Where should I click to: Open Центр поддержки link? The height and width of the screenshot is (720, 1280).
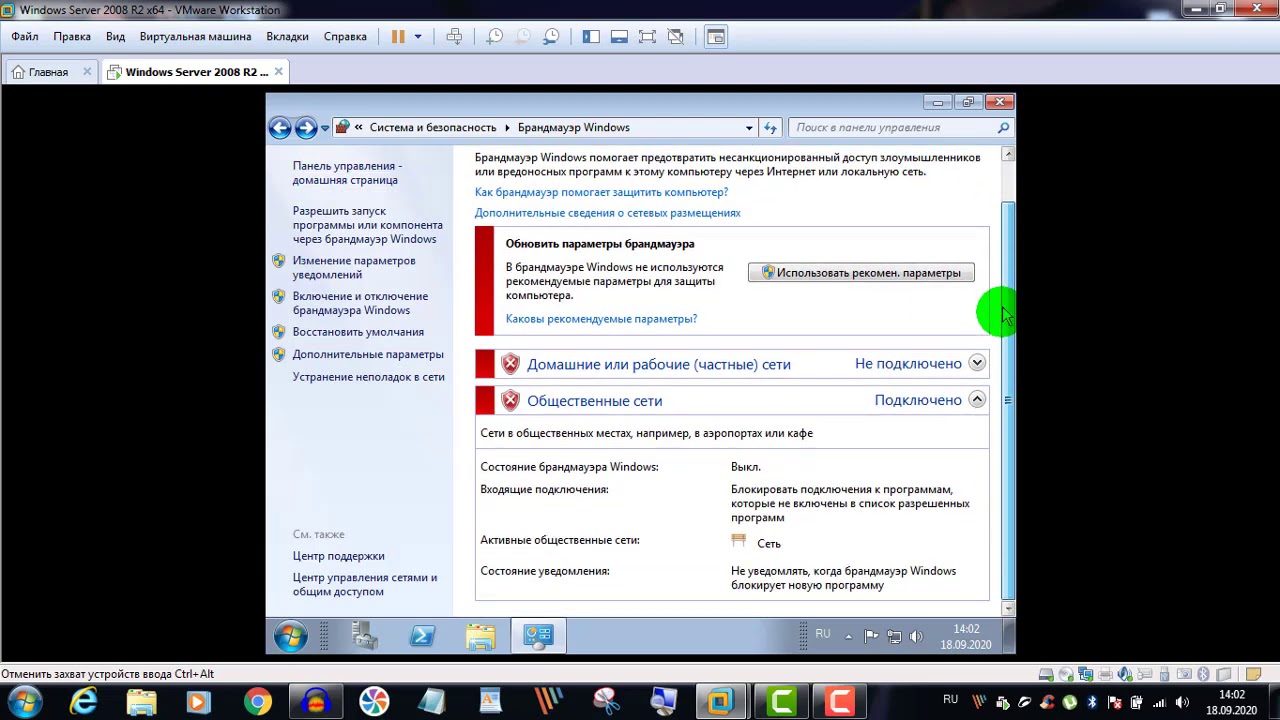[338, 556]
